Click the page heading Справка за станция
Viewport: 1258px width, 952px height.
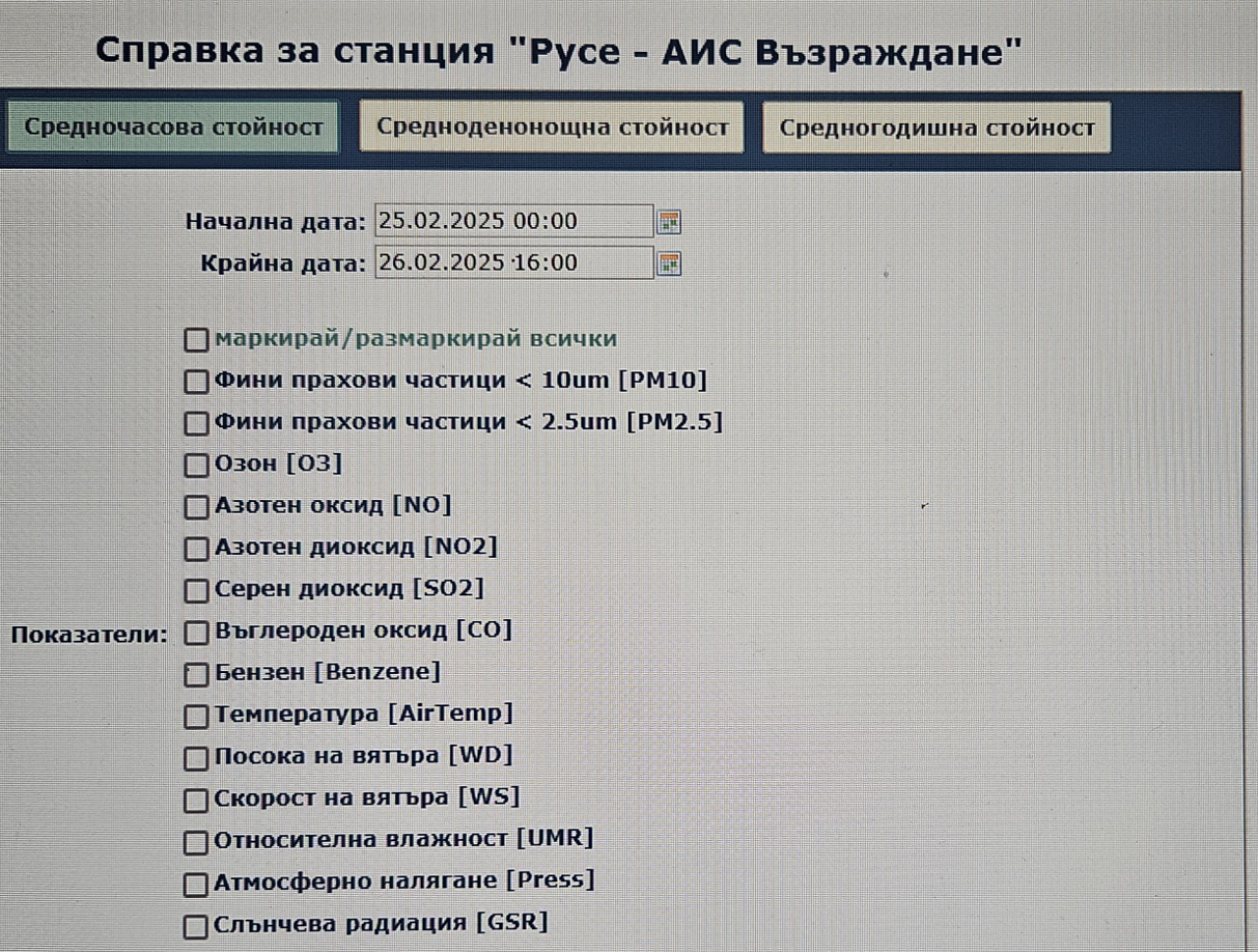[x=558, y=51]
